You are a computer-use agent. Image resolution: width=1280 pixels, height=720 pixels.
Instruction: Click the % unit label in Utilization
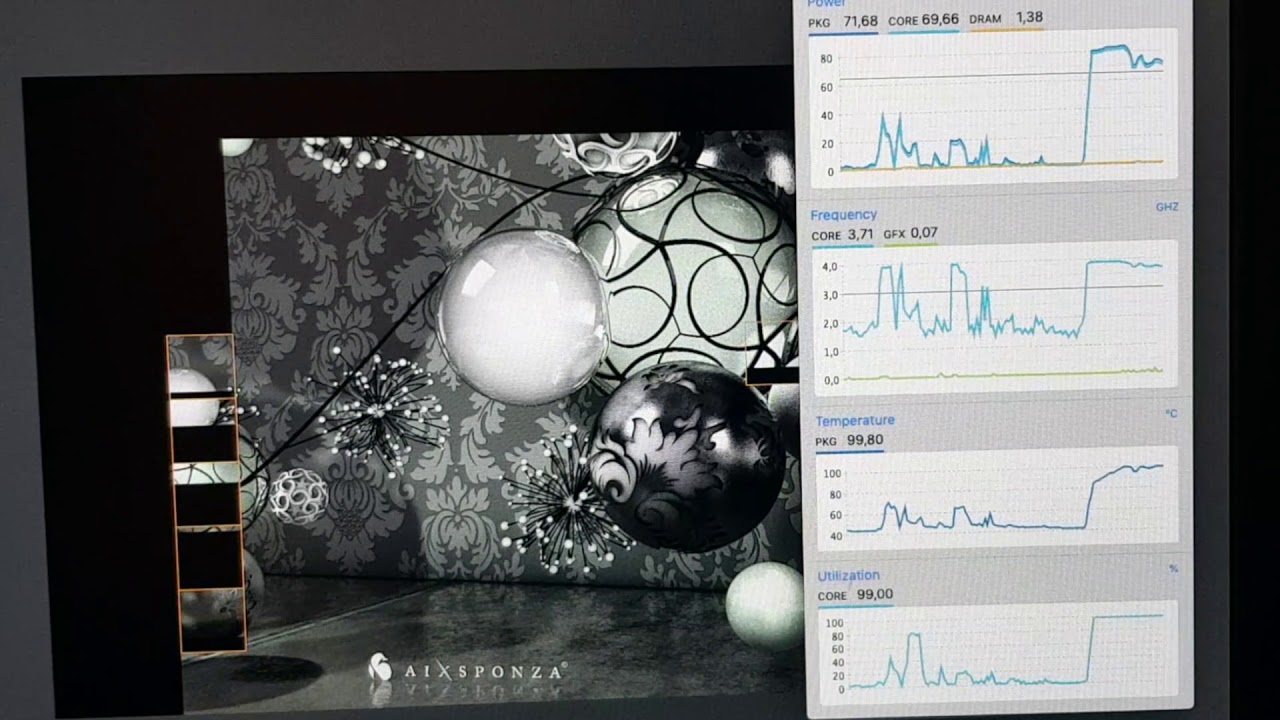(x=1173, y=569)
